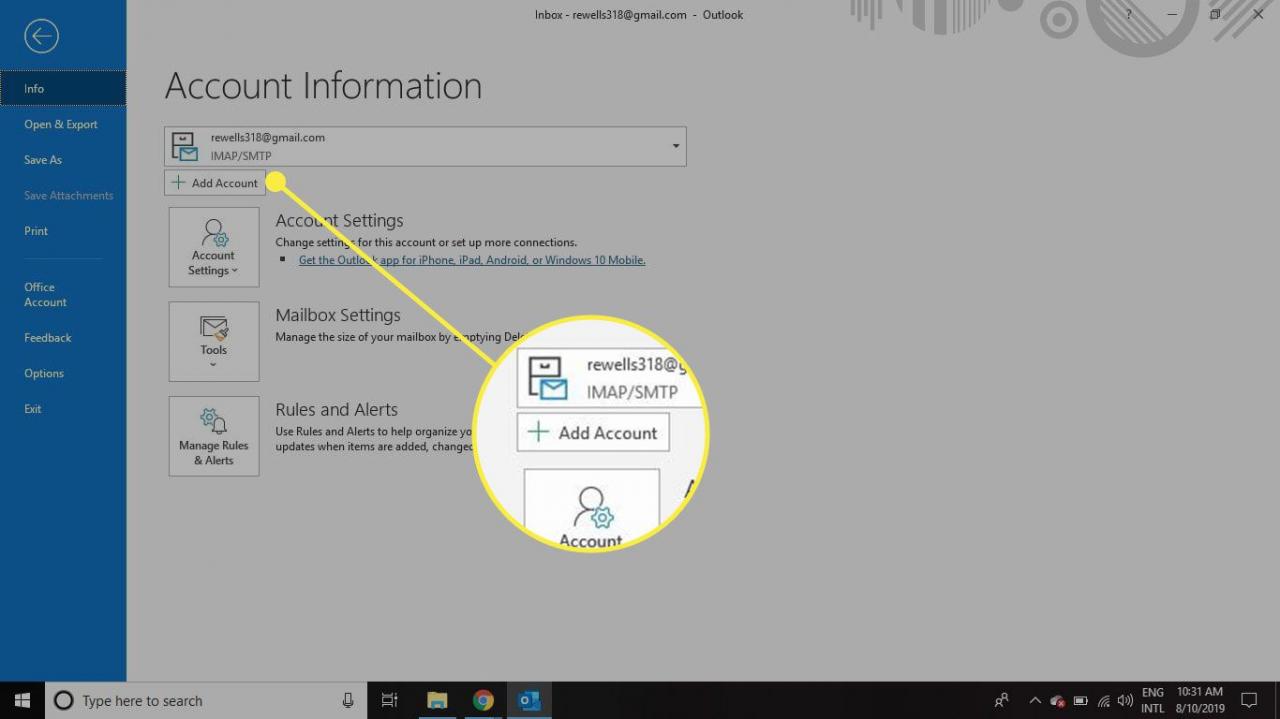Open the Windows Start menu

click(22, 700)
